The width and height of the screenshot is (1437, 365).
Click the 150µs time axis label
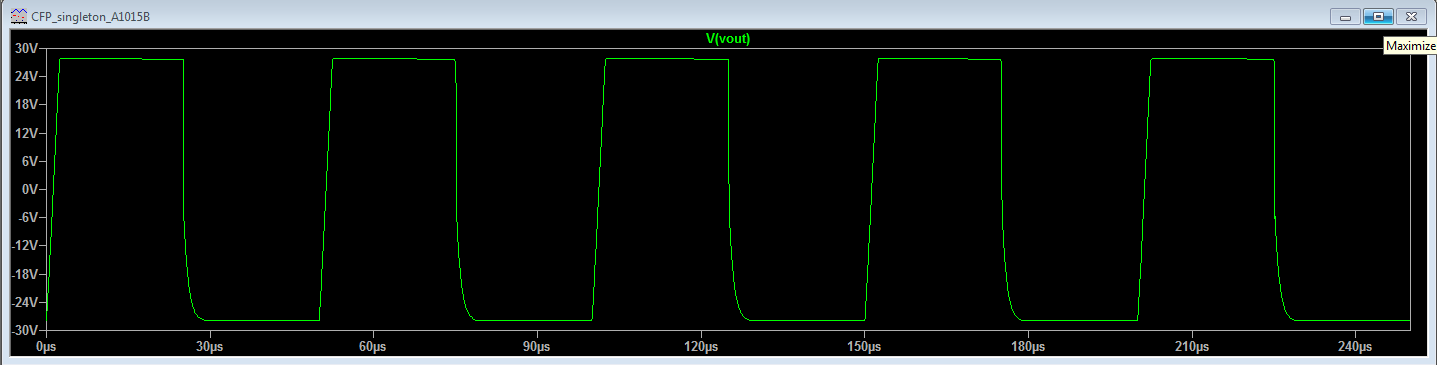(x=864, y=346)
